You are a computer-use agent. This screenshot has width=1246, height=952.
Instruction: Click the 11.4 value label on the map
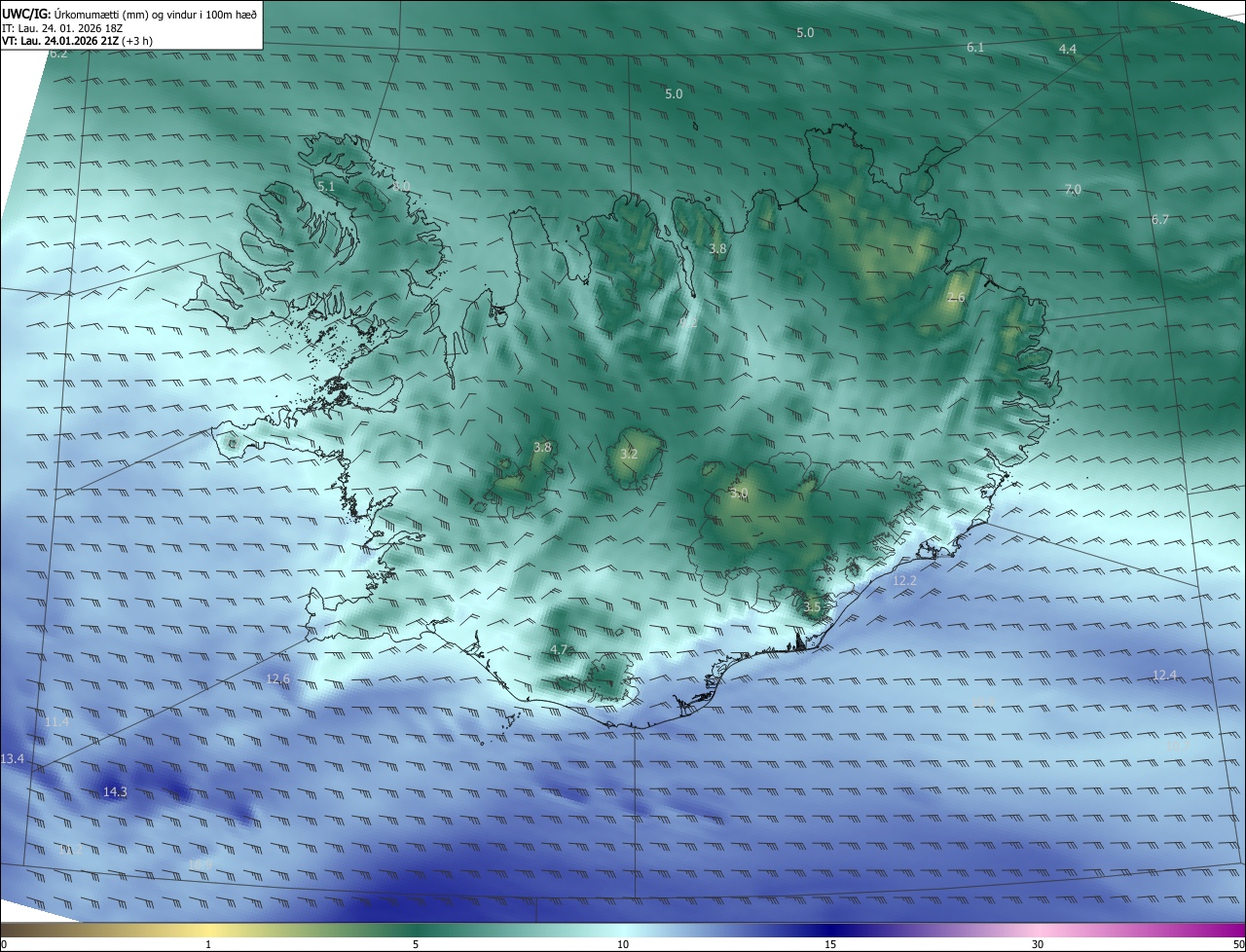click(x=56, y=721)
